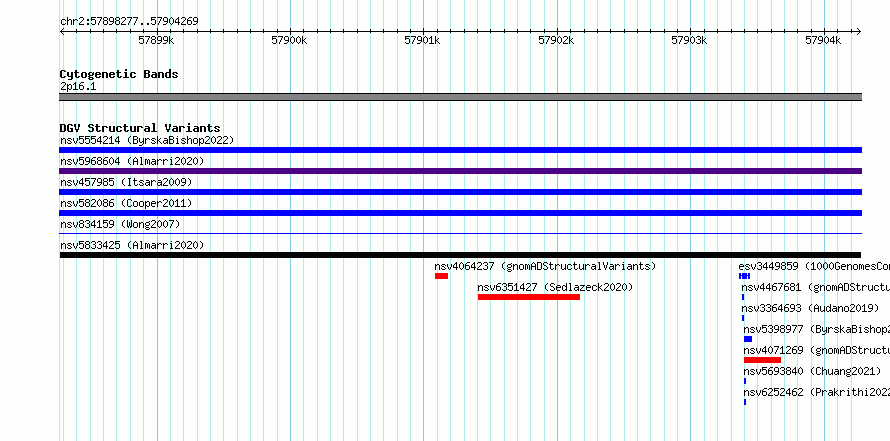Click the 57900k ruler tick label
This screenshot has width=890, height=441.
(x=289, y=40)
